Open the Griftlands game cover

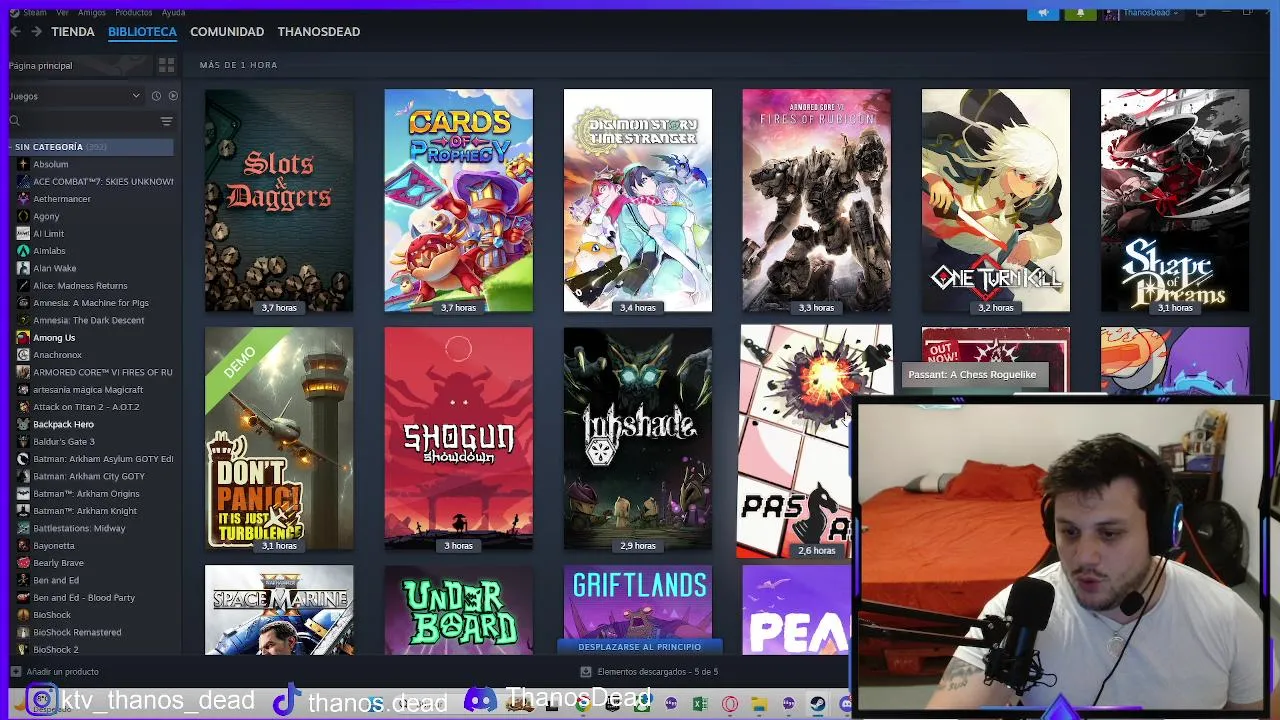coord(637,602)
